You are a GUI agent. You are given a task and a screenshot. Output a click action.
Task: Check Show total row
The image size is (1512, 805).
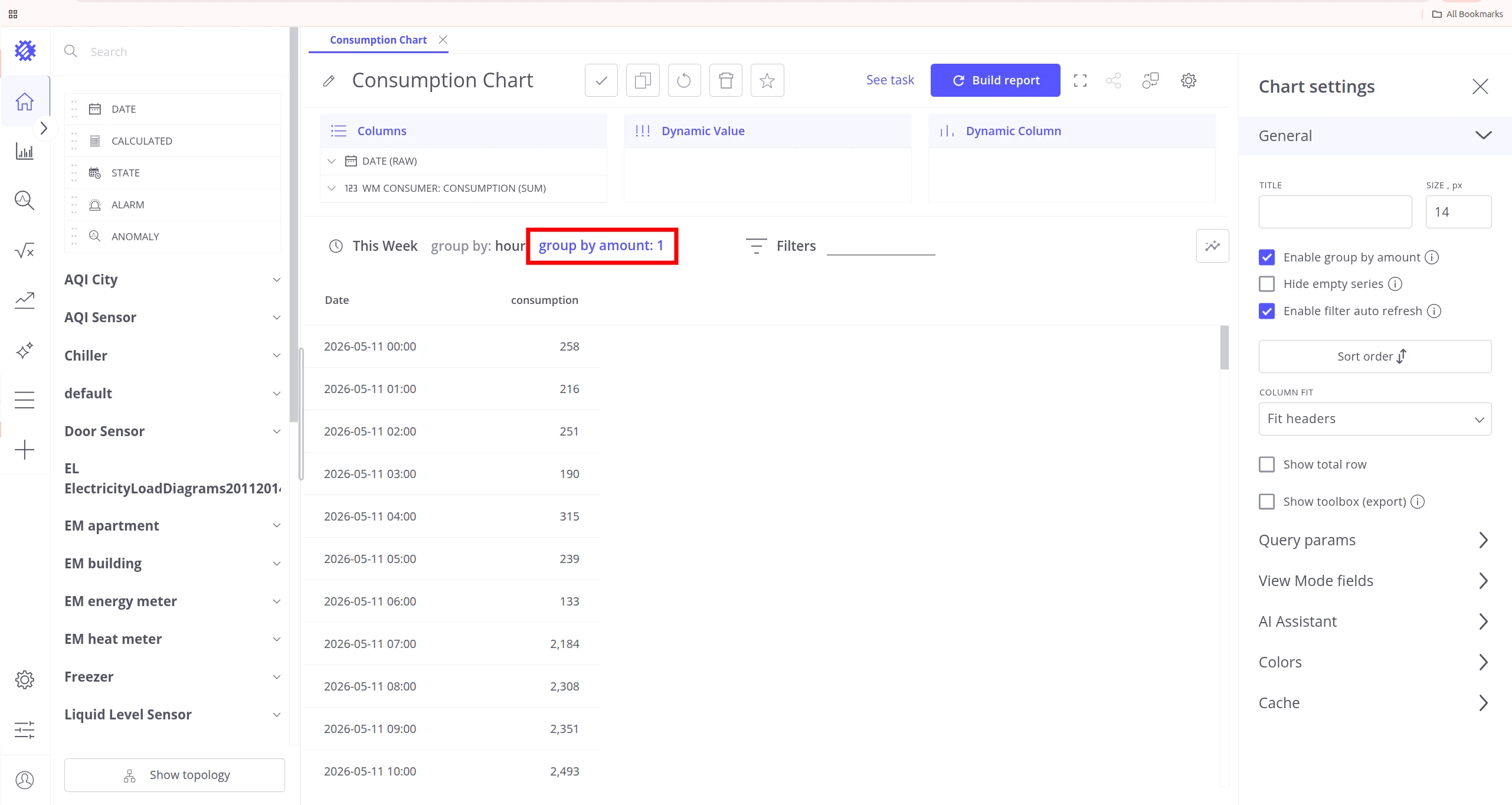(1266, 464)
